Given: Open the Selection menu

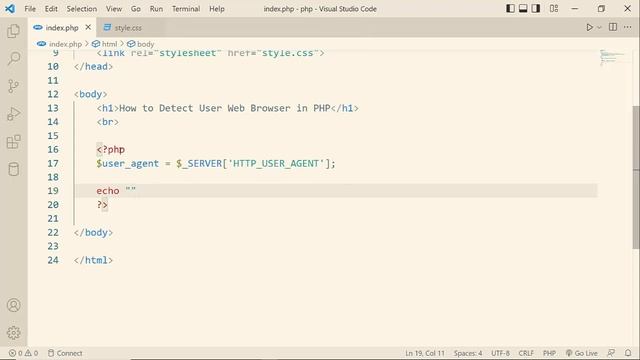Looking at the screenshot, I should 82,9.
